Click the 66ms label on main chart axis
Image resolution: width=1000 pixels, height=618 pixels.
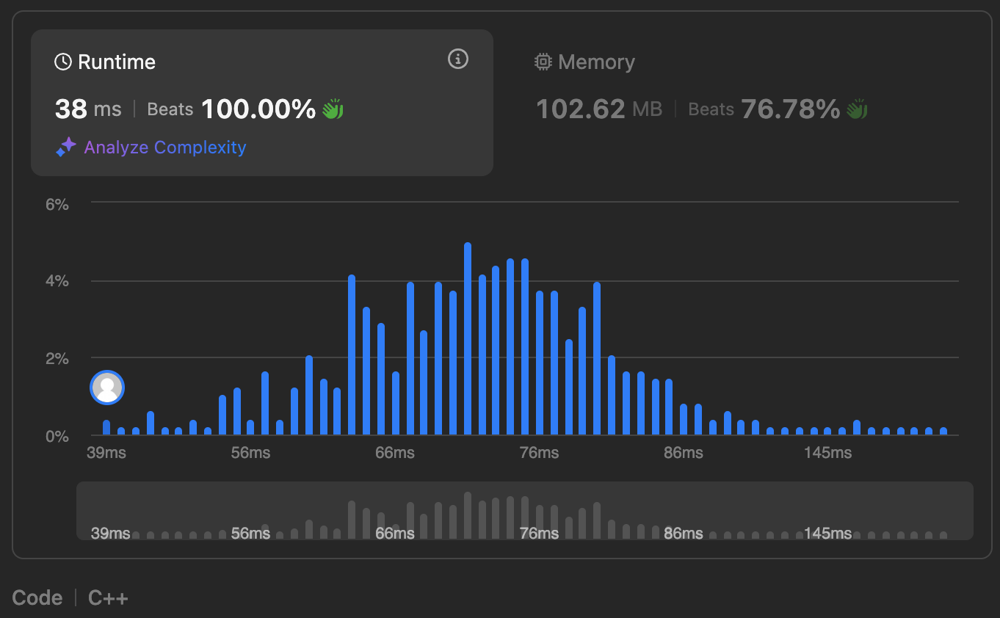coord(395,453)
